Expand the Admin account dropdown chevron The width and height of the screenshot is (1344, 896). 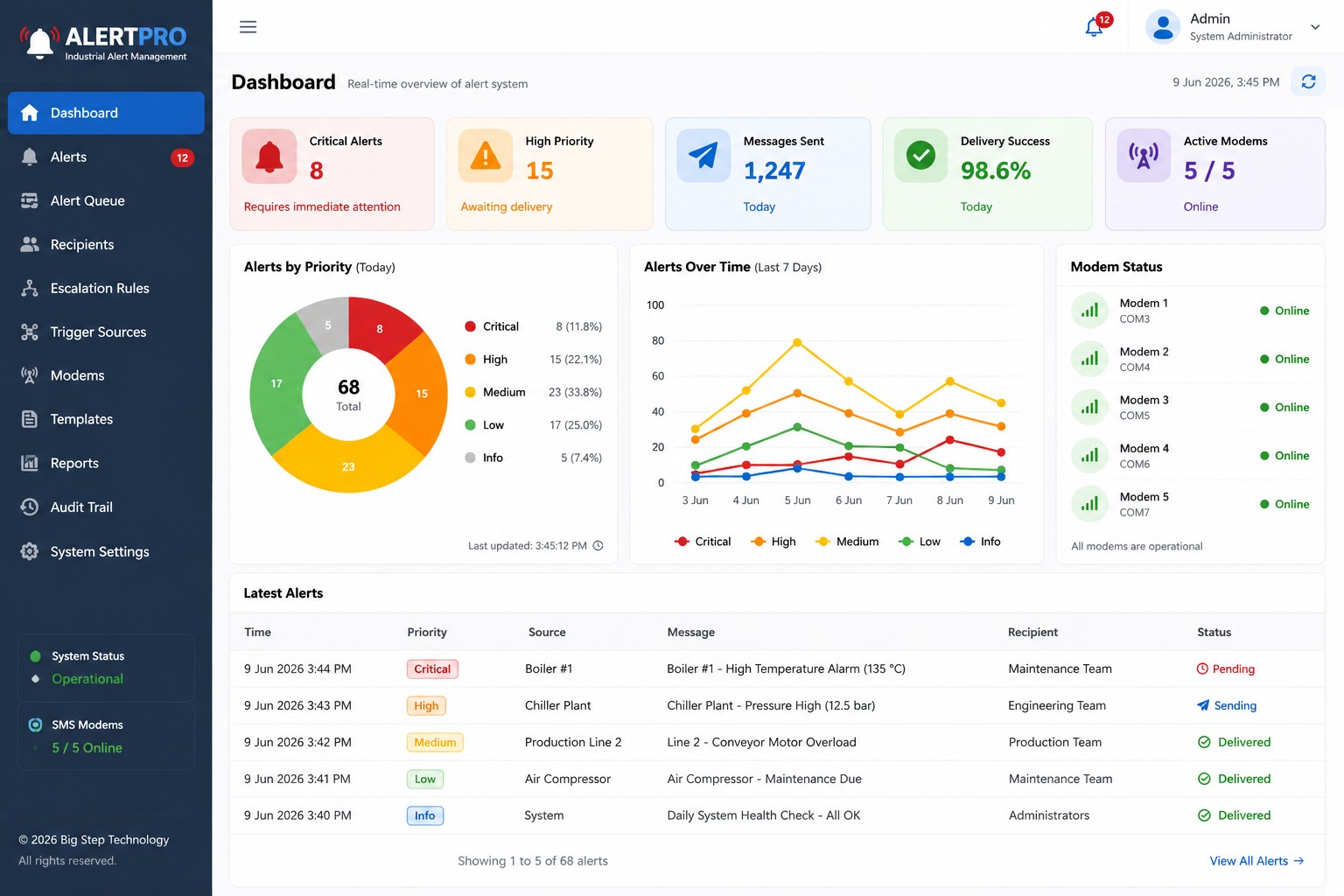pyautogui.click(x=1315, y=27)
